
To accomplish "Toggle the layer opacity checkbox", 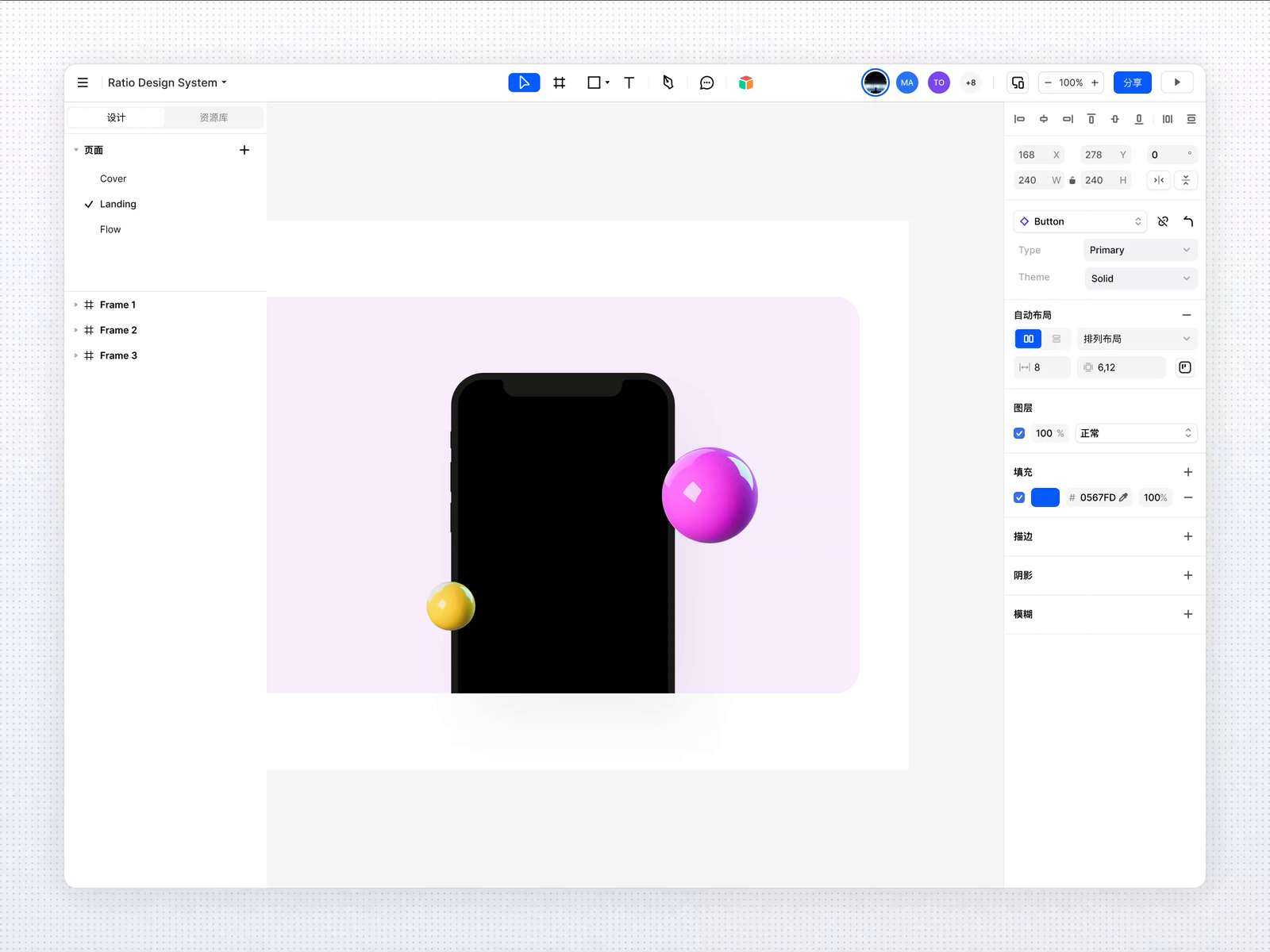I will [1019, 433].
